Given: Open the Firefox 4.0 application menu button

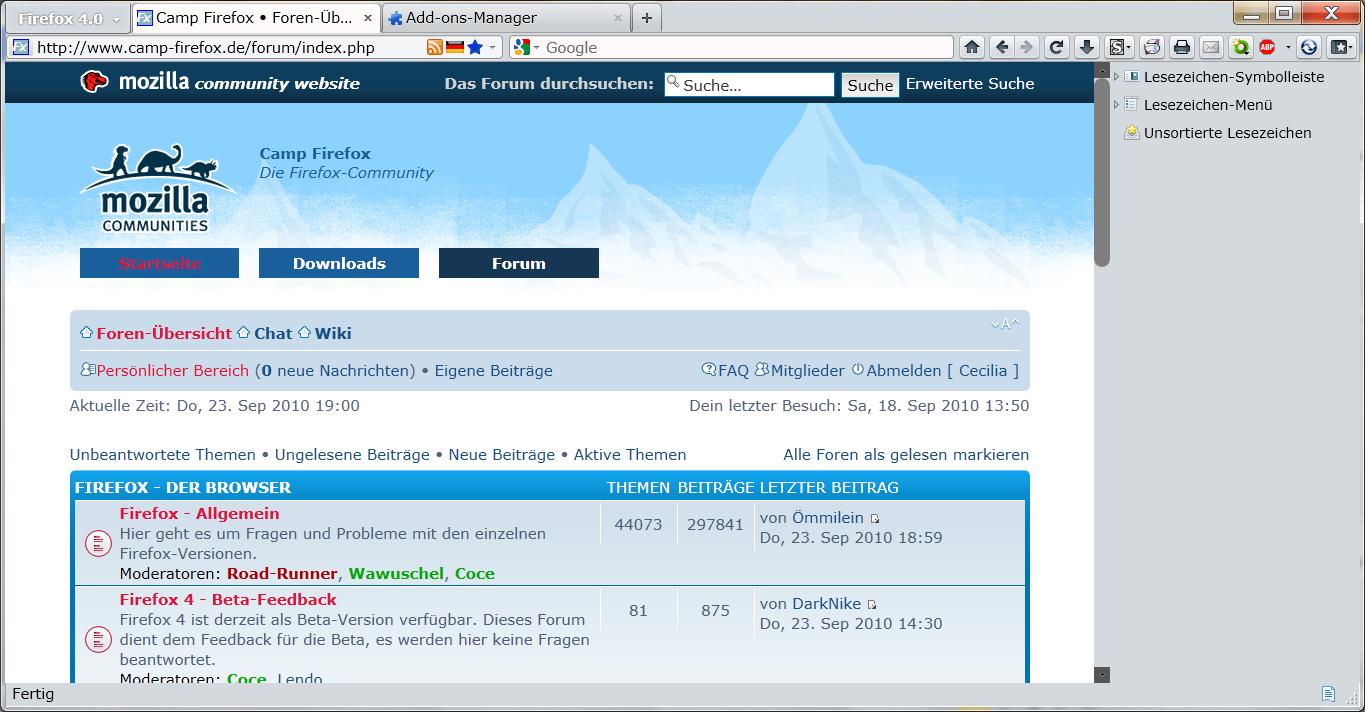Looking at the screenshot, I should tap(69, 18).
